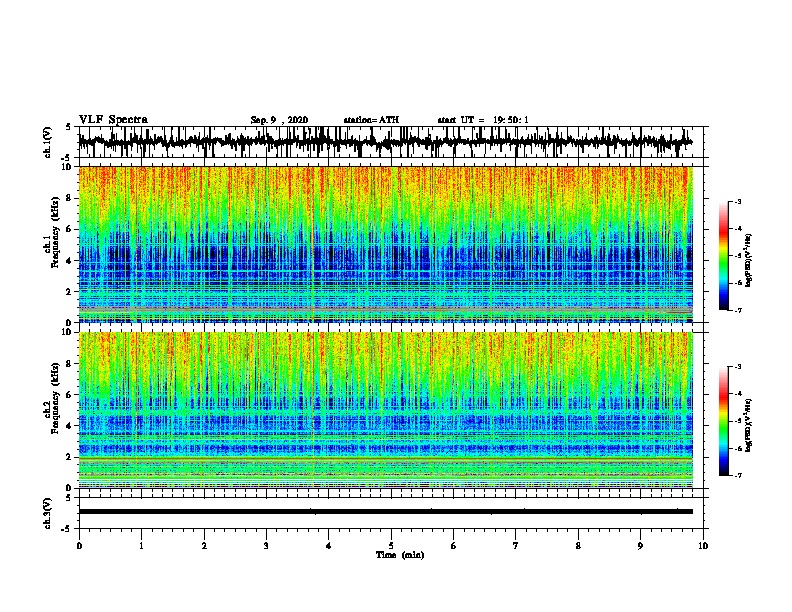The width and height of the screenshot is (792, 612).
Task: Click the "0" tick on the time axis
Action: (79, 546)
